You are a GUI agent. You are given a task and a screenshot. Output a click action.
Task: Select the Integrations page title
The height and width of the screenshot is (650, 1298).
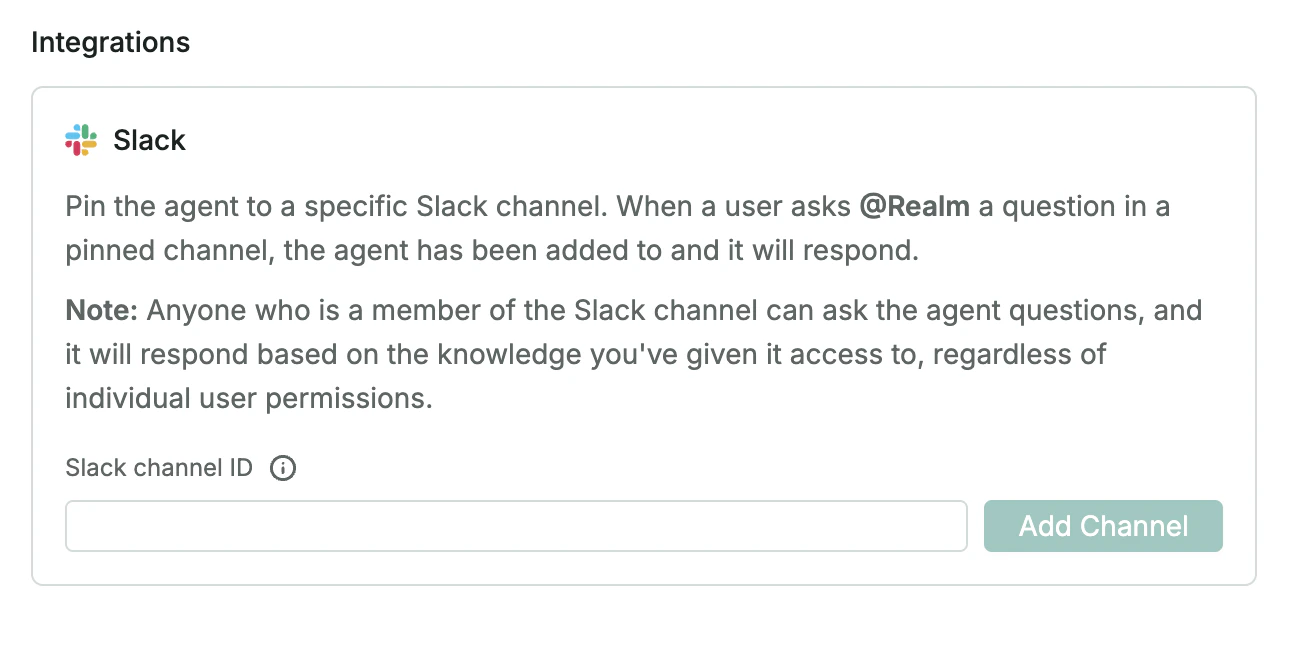tap(110, 42)
